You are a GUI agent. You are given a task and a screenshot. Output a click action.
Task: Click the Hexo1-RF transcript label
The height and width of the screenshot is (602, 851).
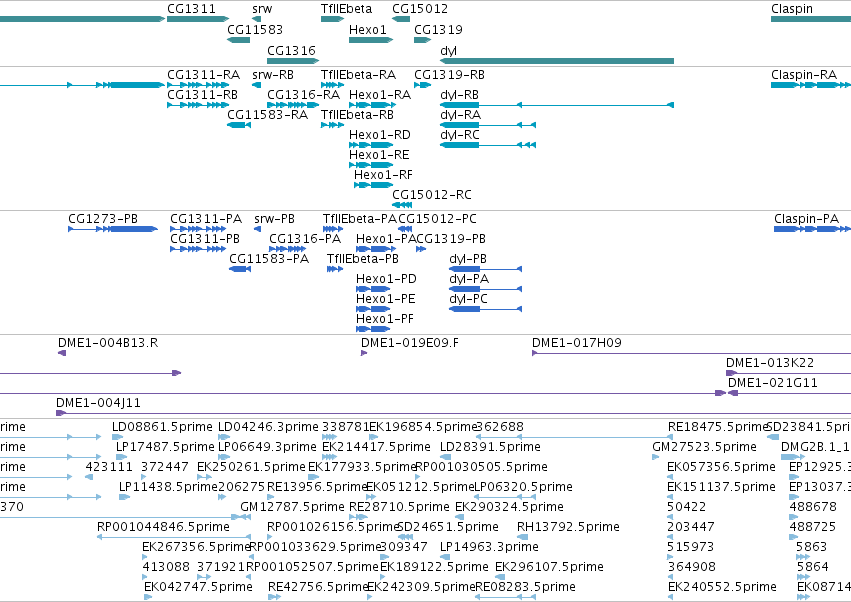click(x=383, y=175)
